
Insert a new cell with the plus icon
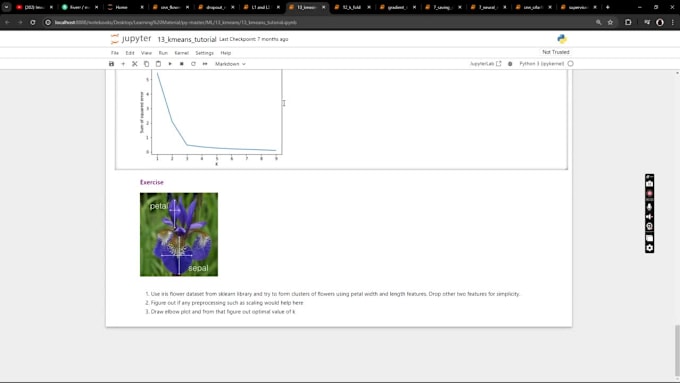coord(123,64)
